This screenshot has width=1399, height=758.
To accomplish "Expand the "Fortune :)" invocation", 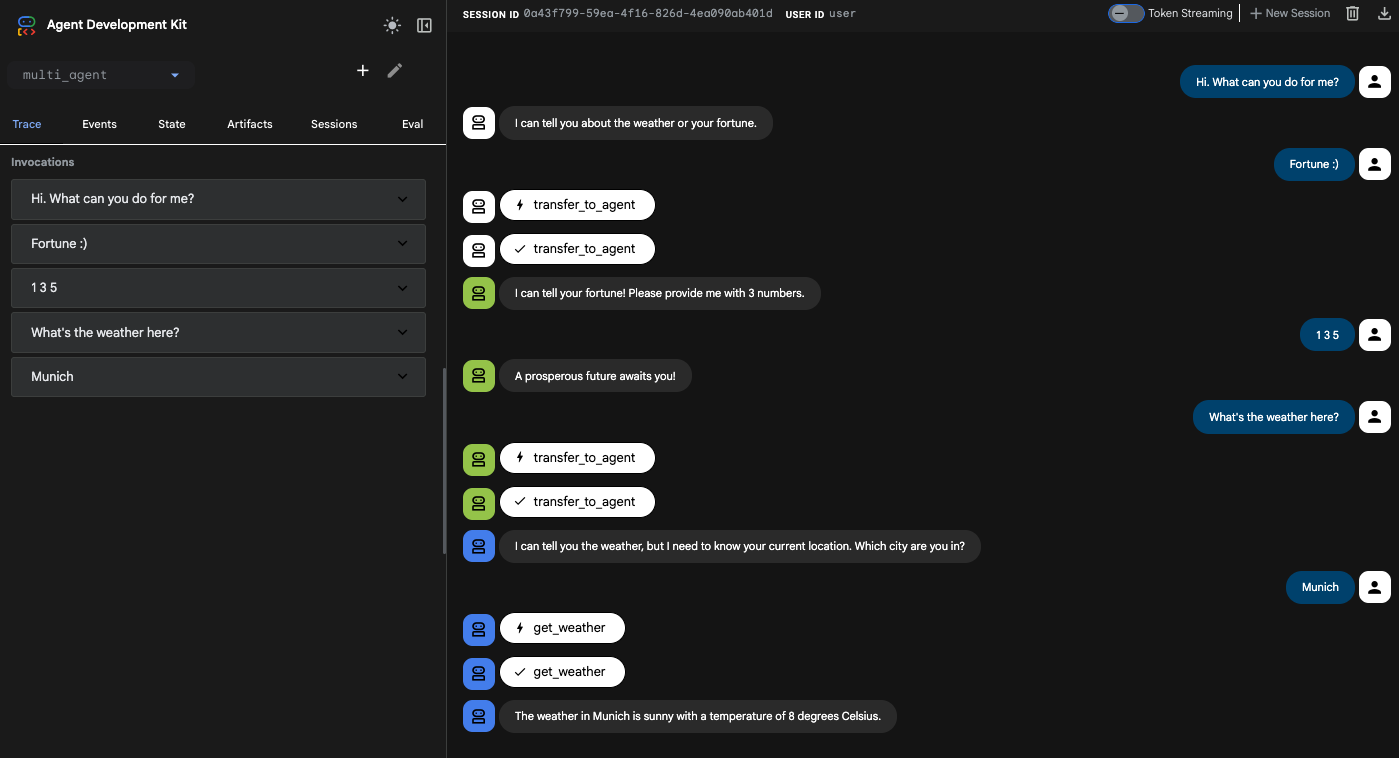I will 218,244.
